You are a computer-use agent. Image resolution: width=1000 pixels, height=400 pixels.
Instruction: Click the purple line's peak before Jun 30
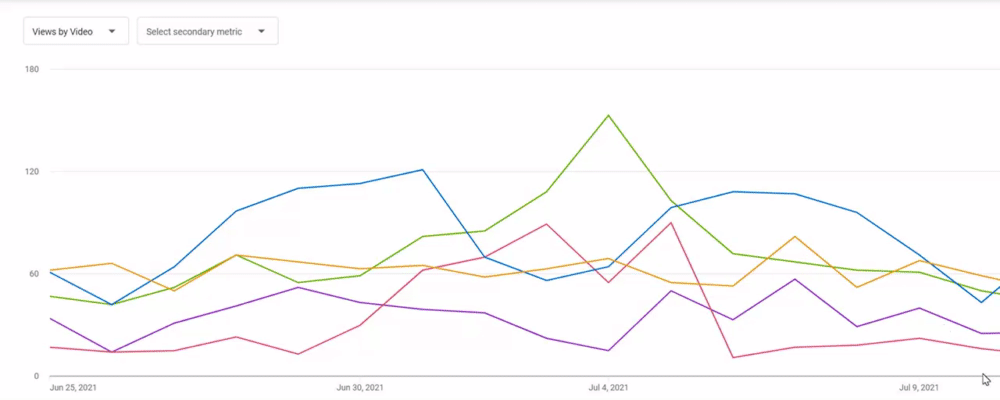tap(298, 287)
